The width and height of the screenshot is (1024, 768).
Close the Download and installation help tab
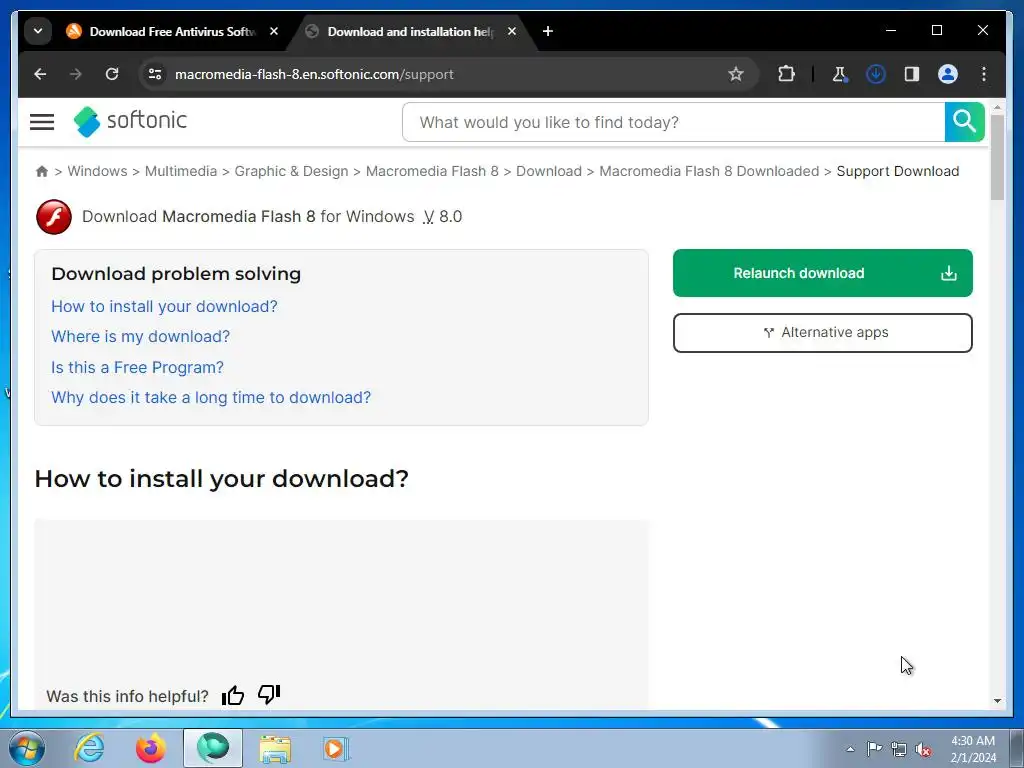coord(512,31)
